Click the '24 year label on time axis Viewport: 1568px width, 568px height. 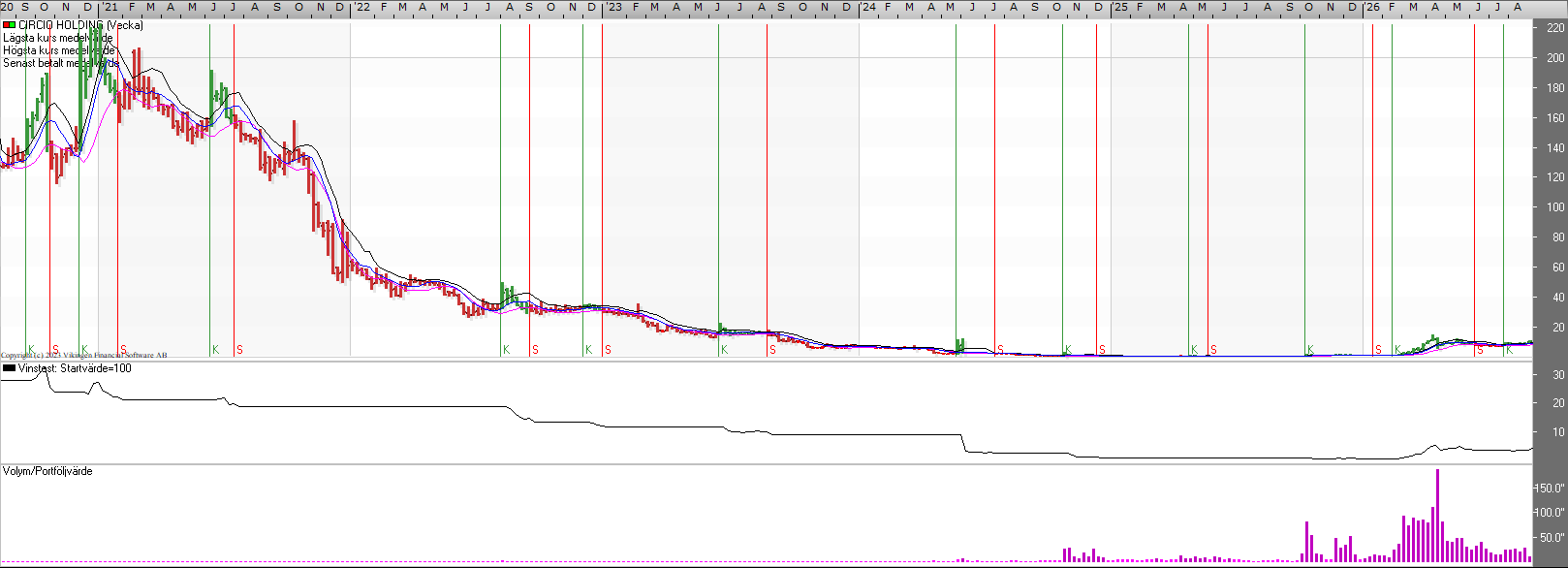pyautogui.click(x=867, y=7)
